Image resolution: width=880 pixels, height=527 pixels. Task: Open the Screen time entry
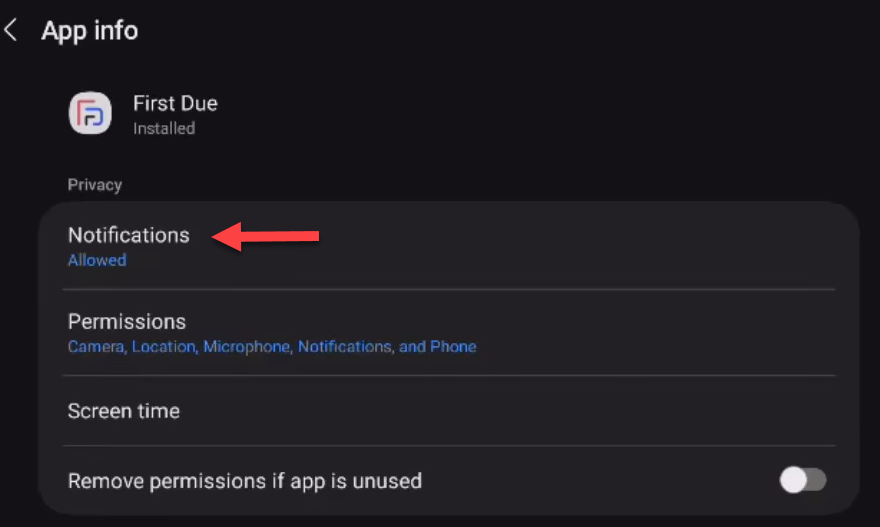pyautogui.click(x=449, y=411)
